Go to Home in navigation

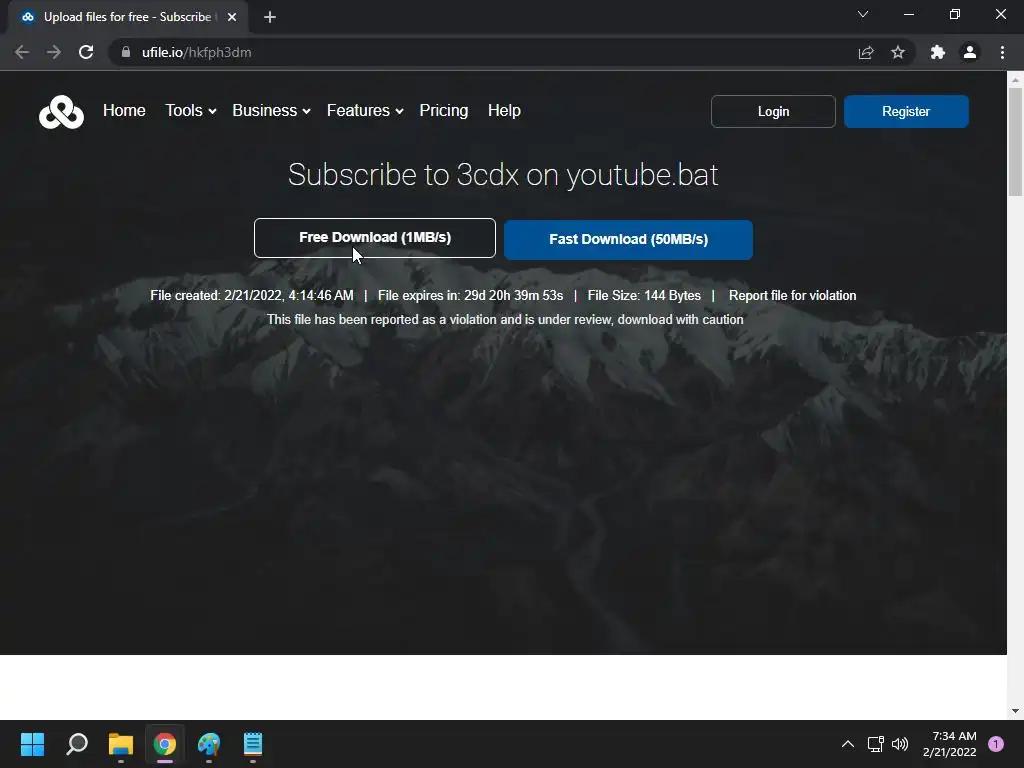point(124,110)
